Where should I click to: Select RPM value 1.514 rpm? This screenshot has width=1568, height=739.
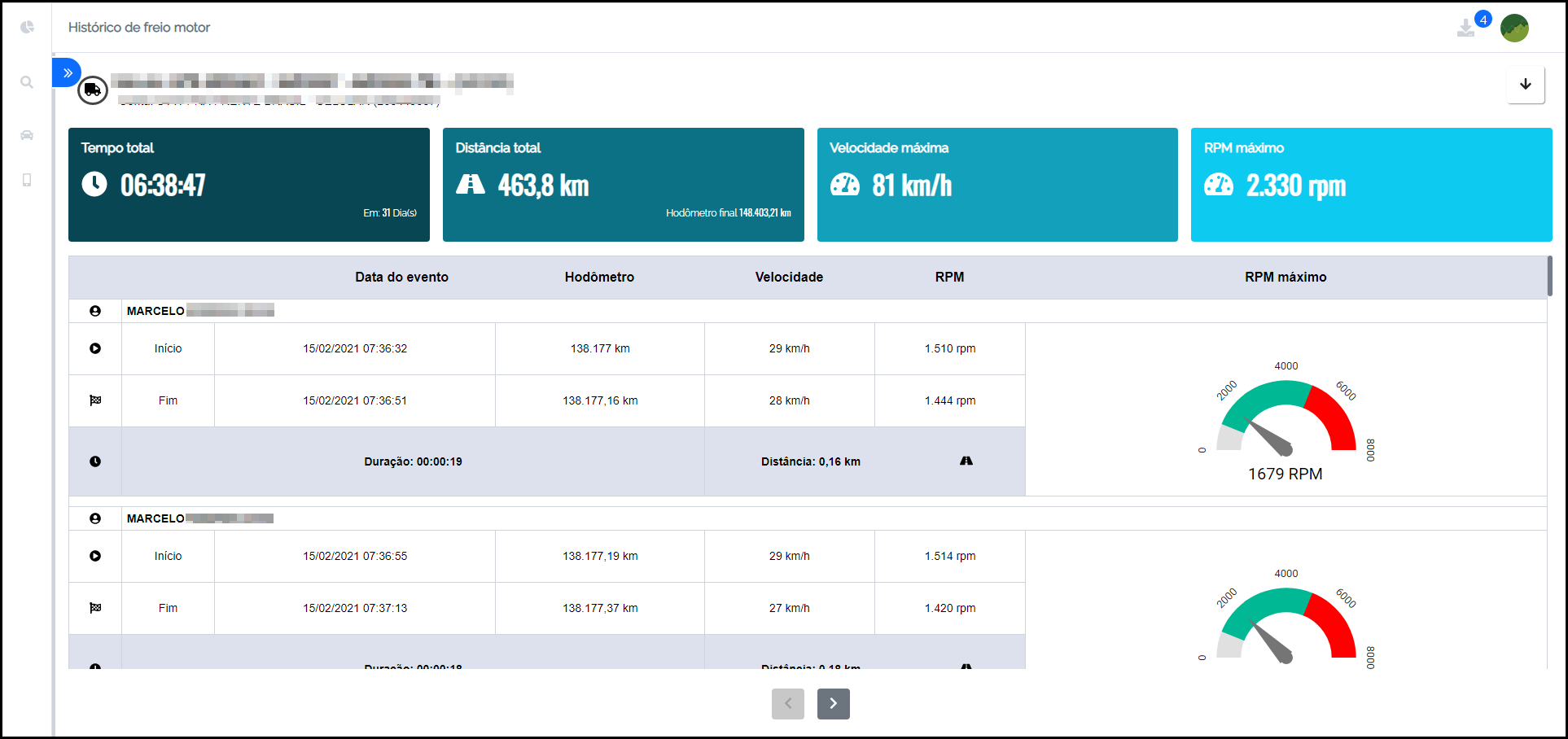point(950,556)
